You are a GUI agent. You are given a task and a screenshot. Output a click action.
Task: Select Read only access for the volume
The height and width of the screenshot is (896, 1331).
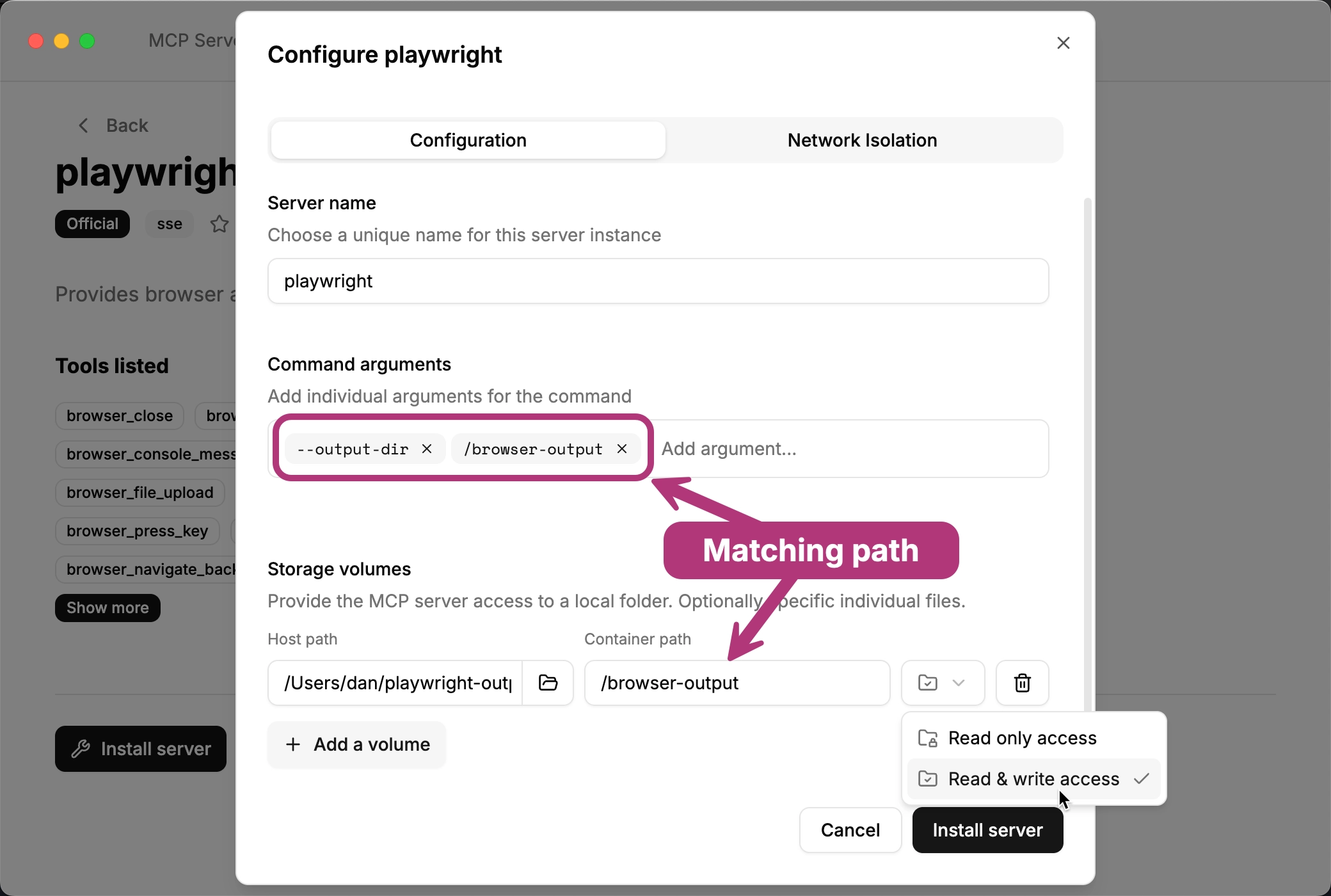point(1021,737)
